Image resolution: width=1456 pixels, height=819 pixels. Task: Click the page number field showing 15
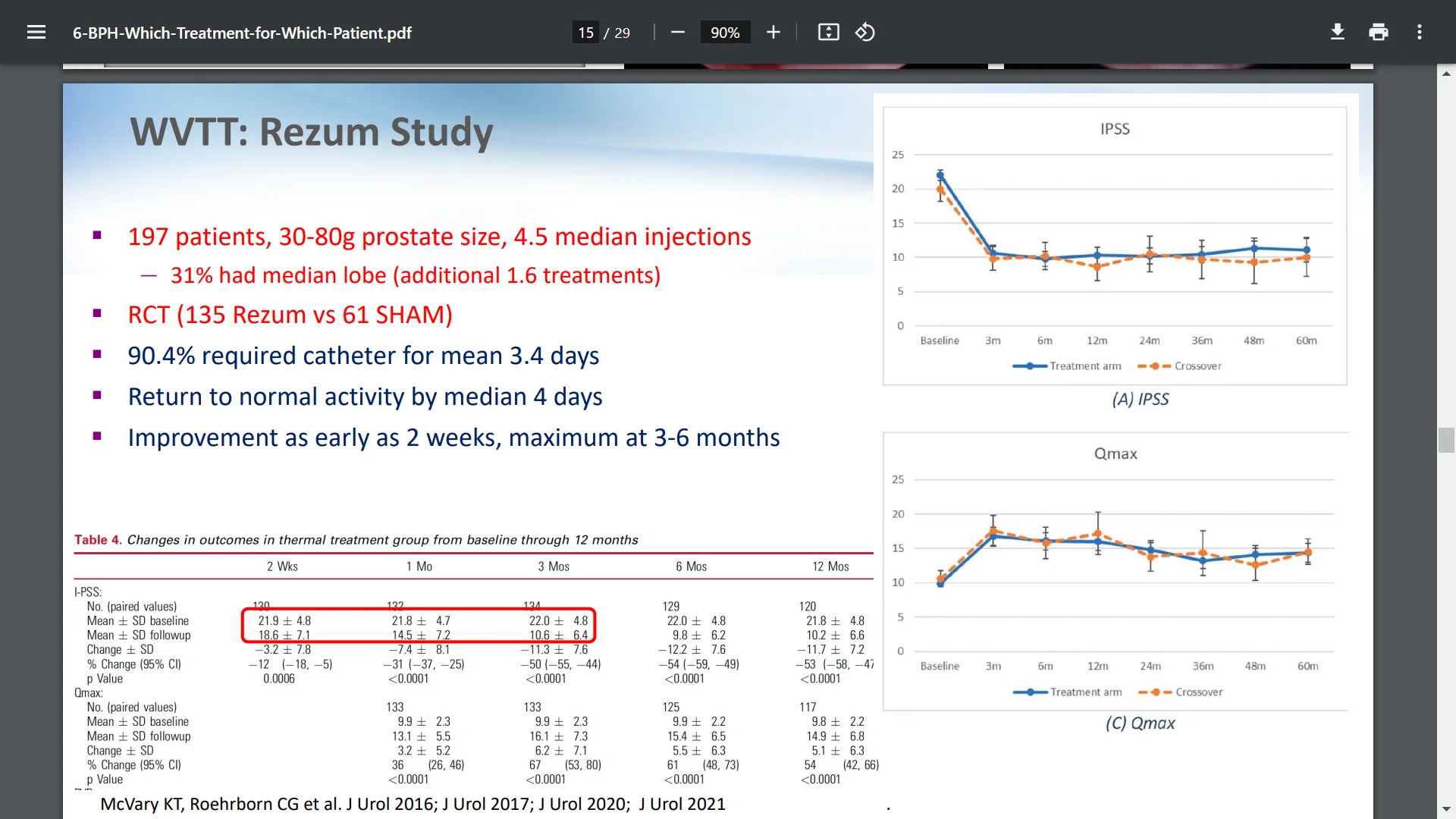585,33
